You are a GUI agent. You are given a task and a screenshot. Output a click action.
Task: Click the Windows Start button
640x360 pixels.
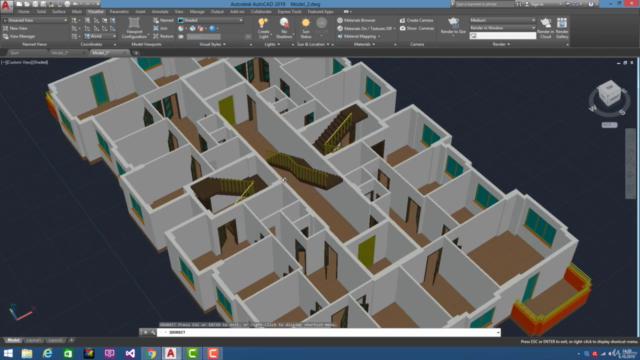pyautogui.click(x=8, y=353)
